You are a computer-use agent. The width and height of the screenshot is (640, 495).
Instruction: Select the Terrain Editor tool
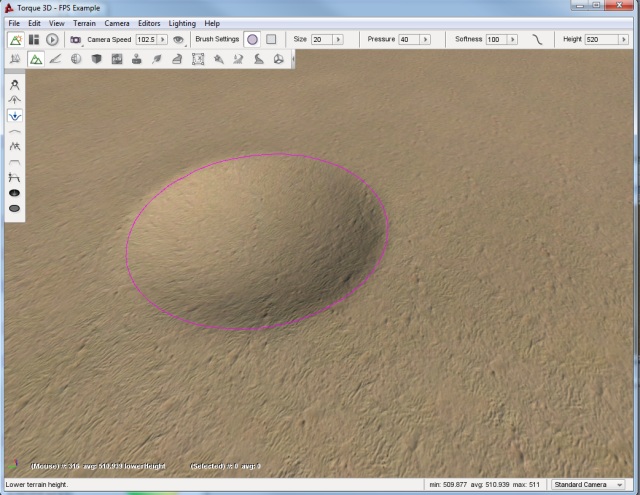click(x=36, y=59)
